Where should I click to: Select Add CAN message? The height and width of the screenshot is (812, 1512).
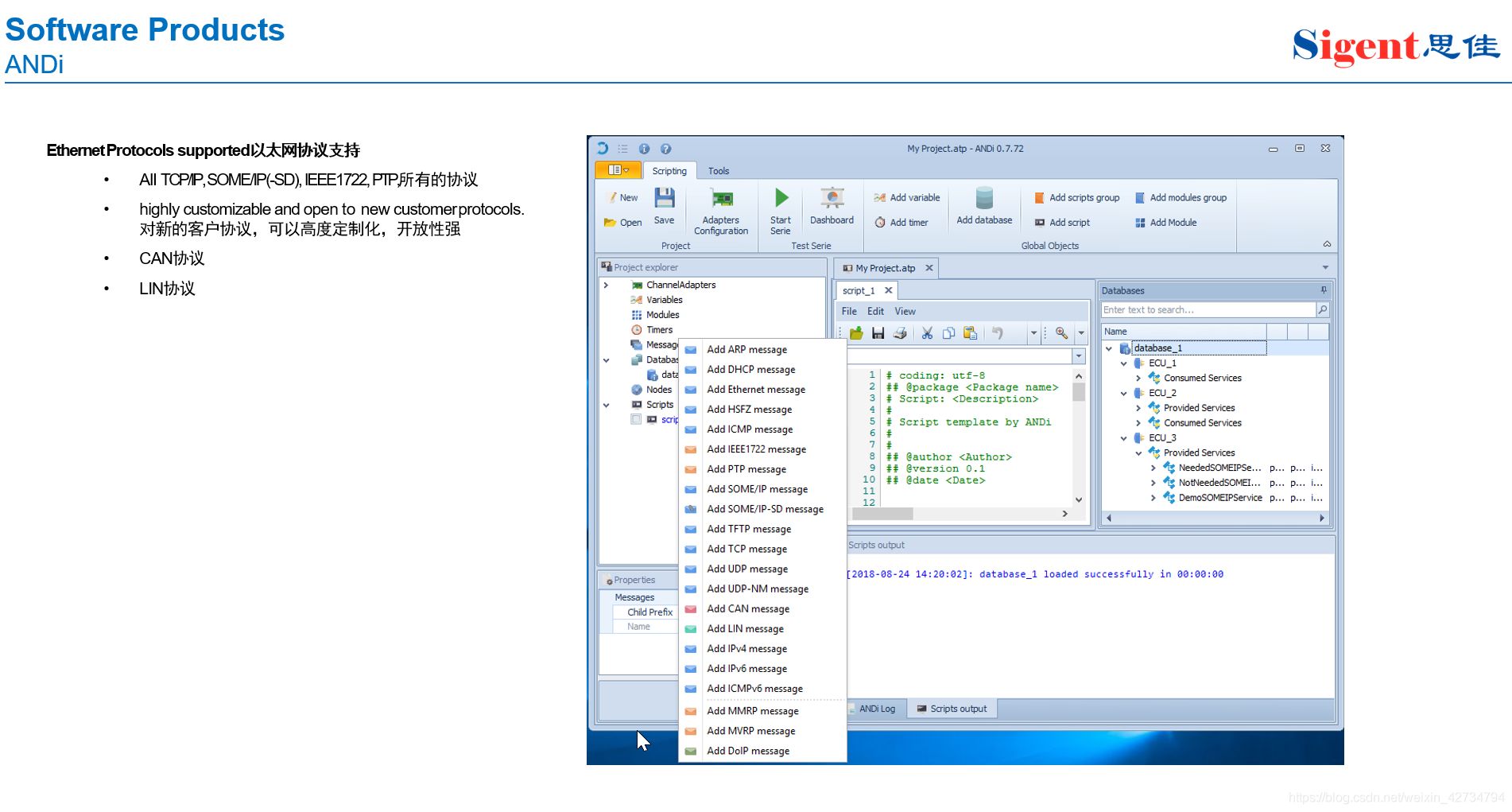762,609
